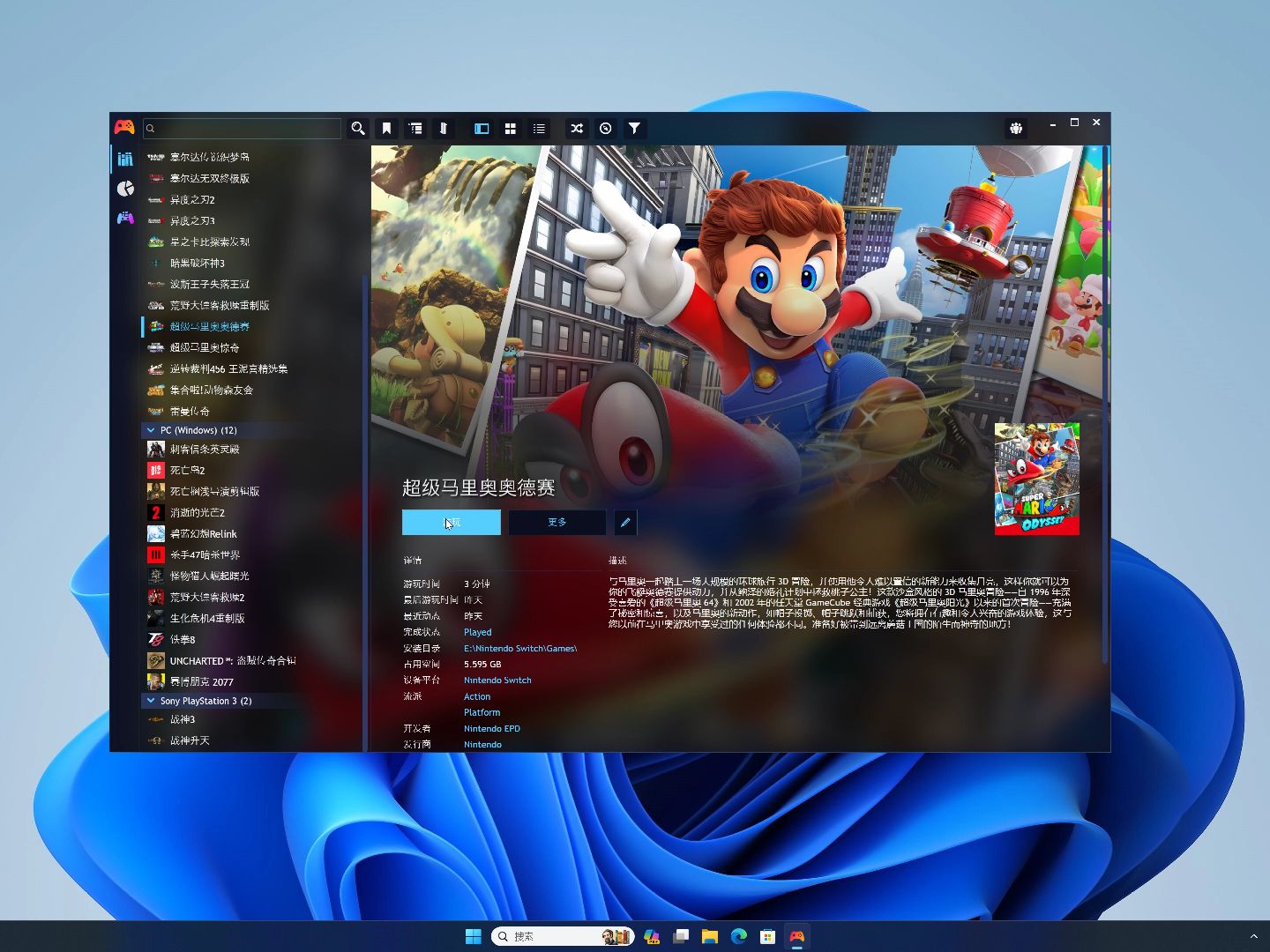Select the highlighted 超级马里奥奥德赛 list entry
1270x952 pixels.
[251, 326]
